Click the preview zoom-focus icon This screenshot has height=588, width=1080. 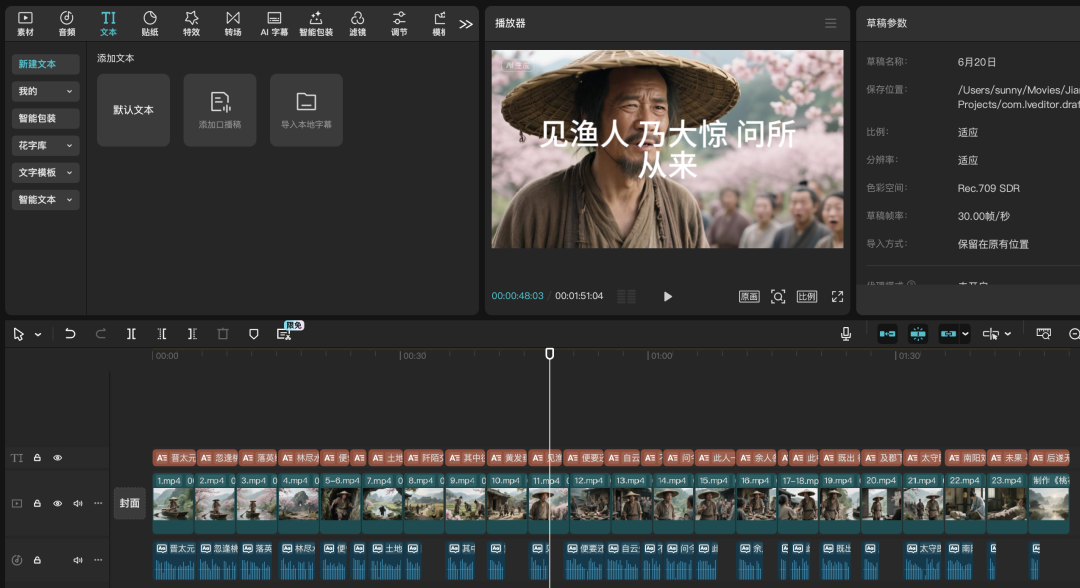[778, 297]
